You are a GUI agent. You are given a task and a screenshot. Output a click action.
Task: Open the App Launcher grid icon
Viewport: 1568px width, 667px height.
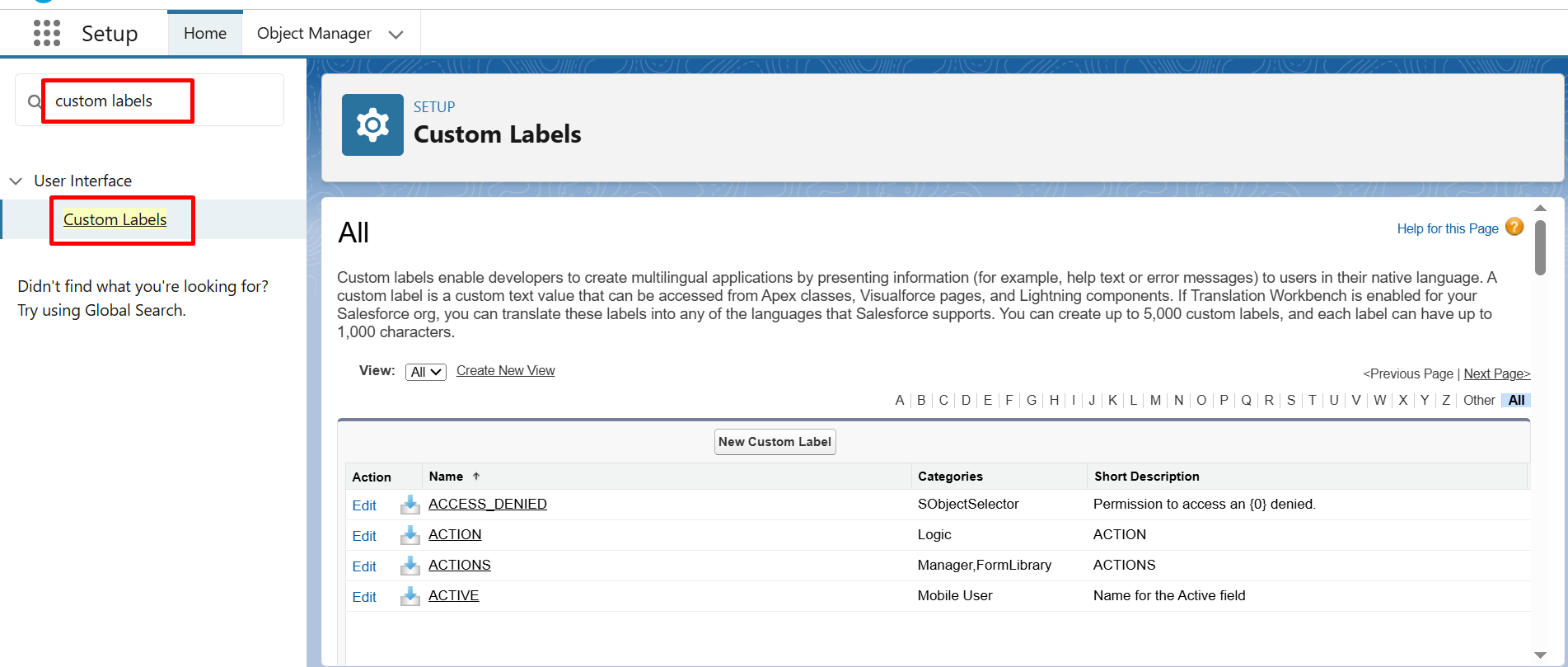(x=47, y=33)
